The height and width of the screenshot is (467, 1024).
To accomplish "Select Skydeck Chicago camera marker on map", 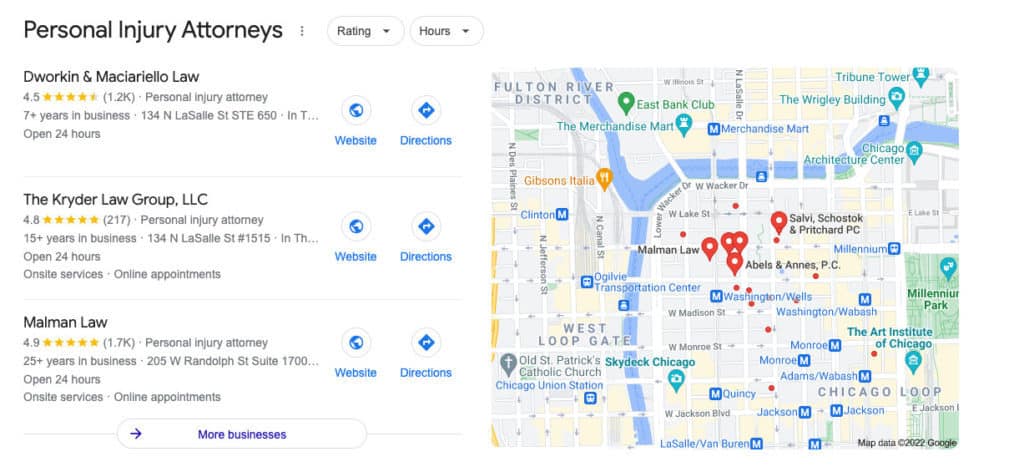I will 677,379.
